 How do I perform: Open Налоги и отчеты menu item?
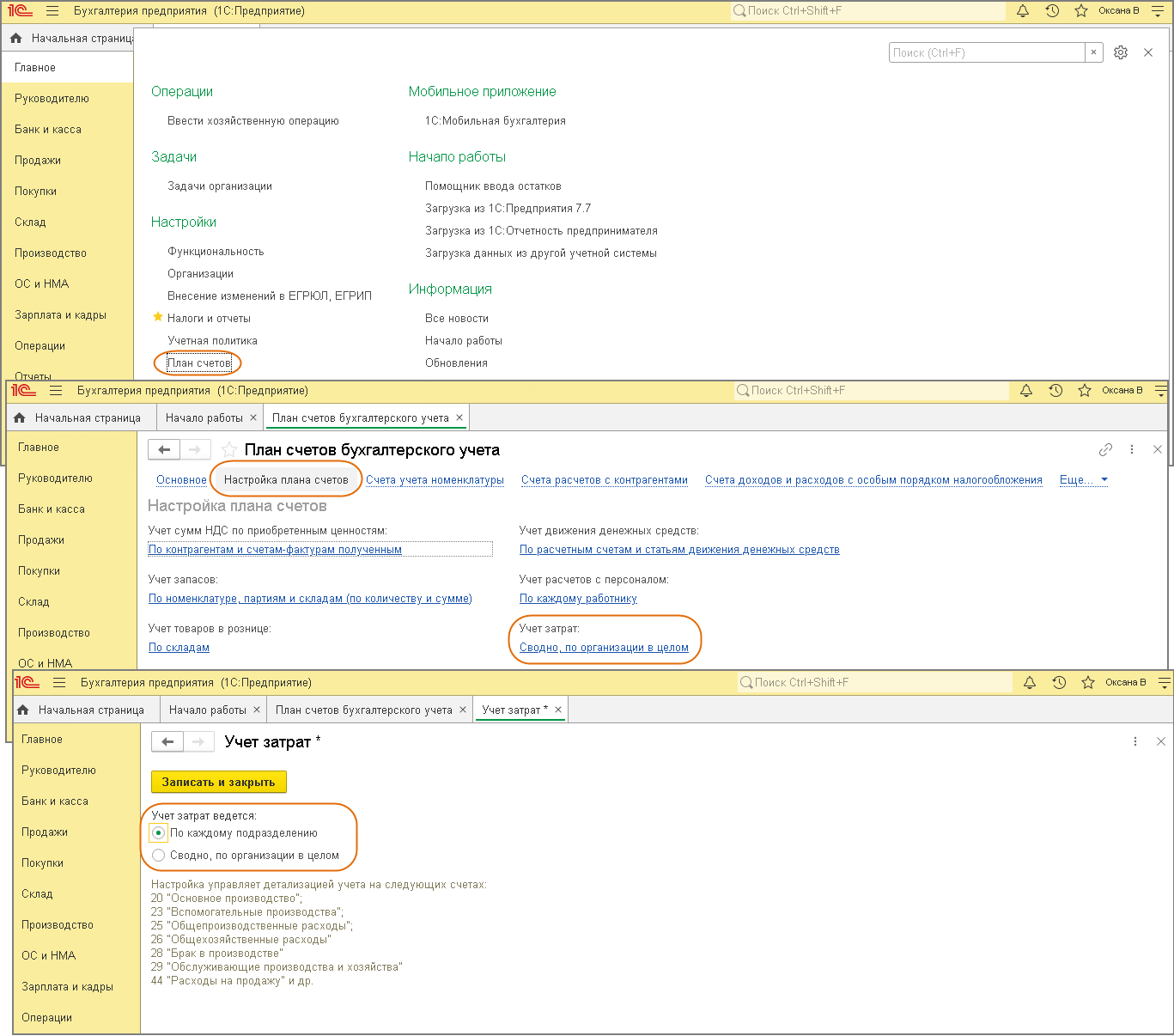[209, 319]
